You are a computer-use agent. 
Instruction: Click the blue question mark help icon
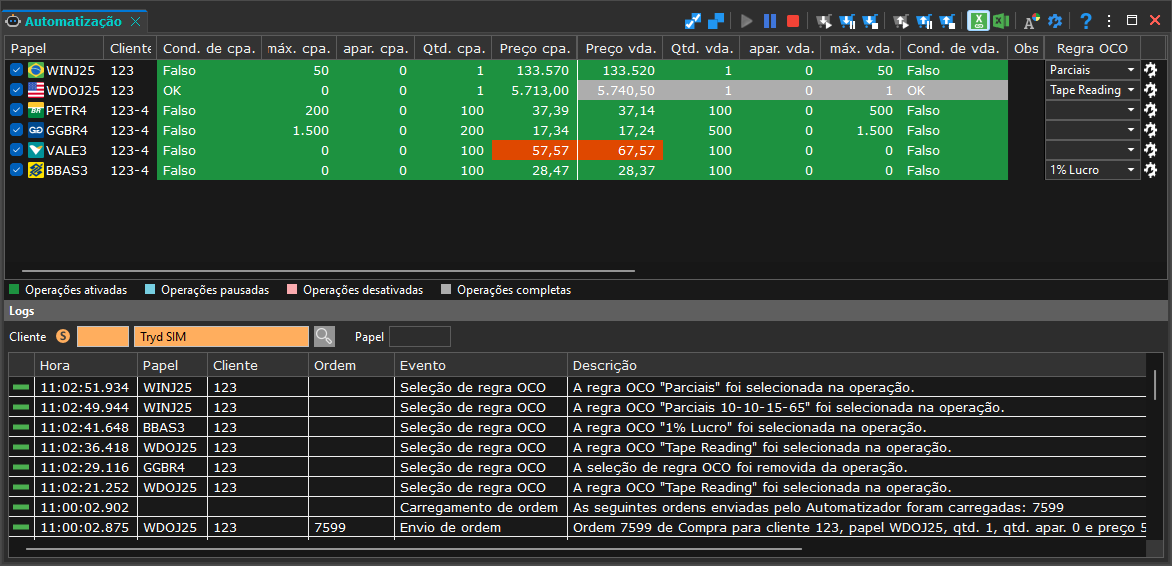click(x=1086, y=21)
